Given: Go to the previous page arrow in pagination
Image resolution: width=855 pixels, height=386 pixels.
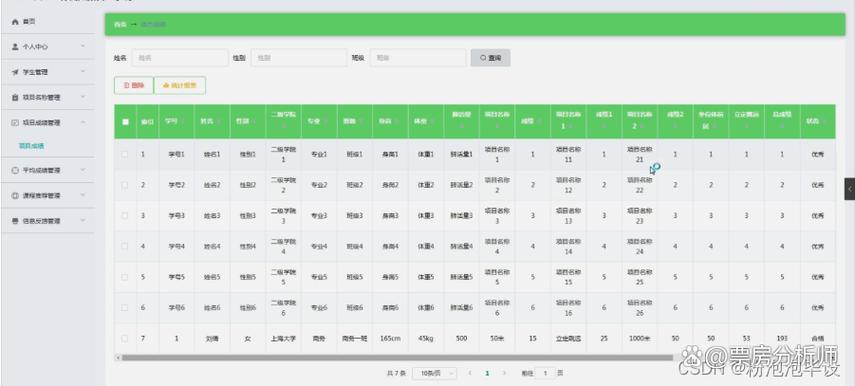Looking at the screenshot, I should pyautogui.click(x=470, y=373).
